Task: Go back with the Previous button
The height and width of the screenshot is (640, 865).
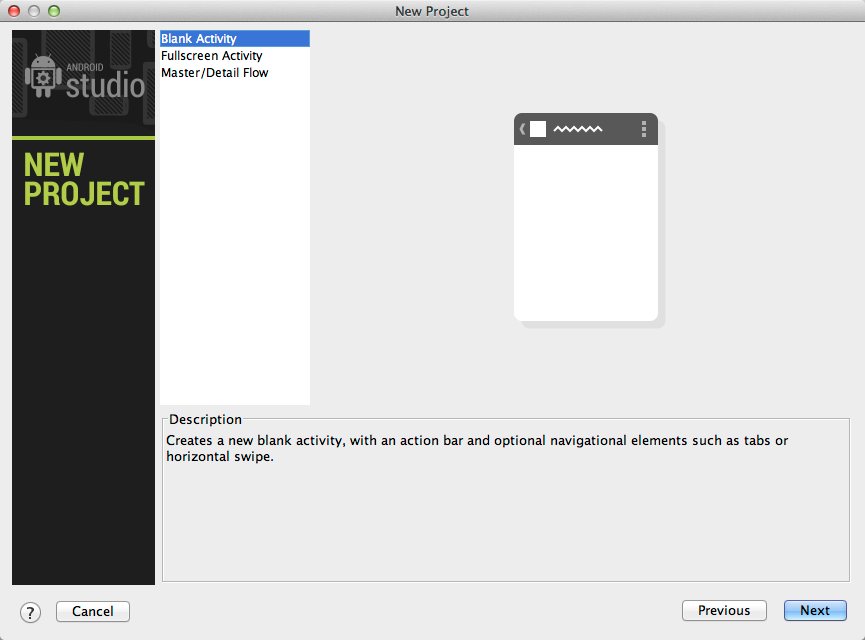Action: click(724, 611)
